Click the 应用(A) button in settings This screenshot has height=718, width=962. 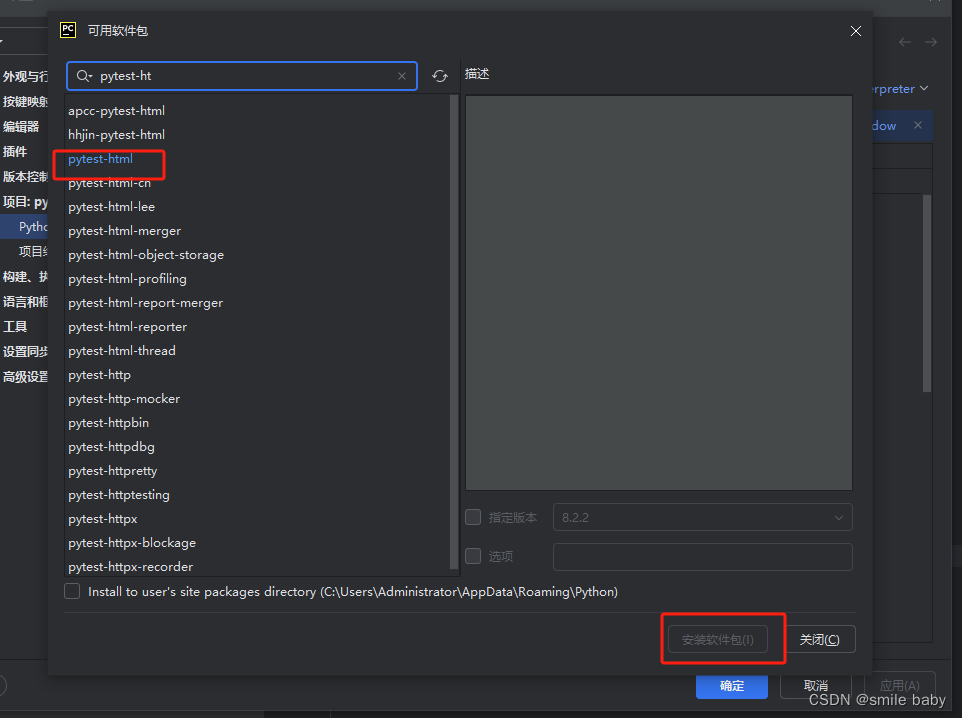899,685
